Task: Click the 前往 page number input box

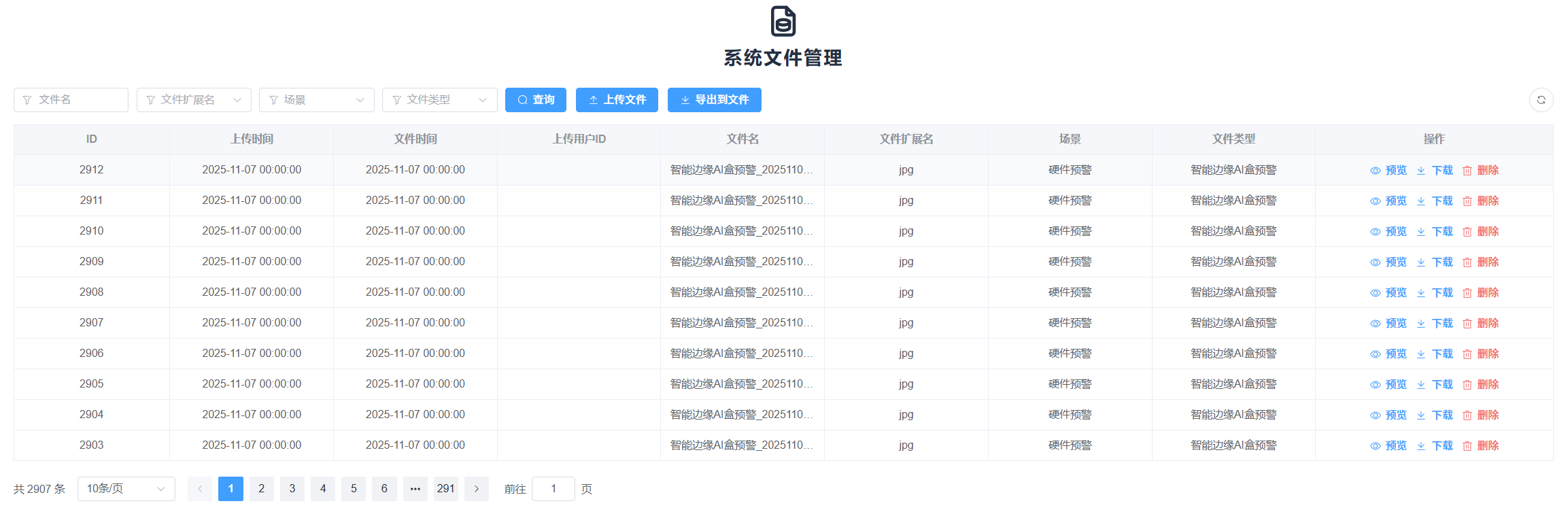Action: (x=553, y=489)
